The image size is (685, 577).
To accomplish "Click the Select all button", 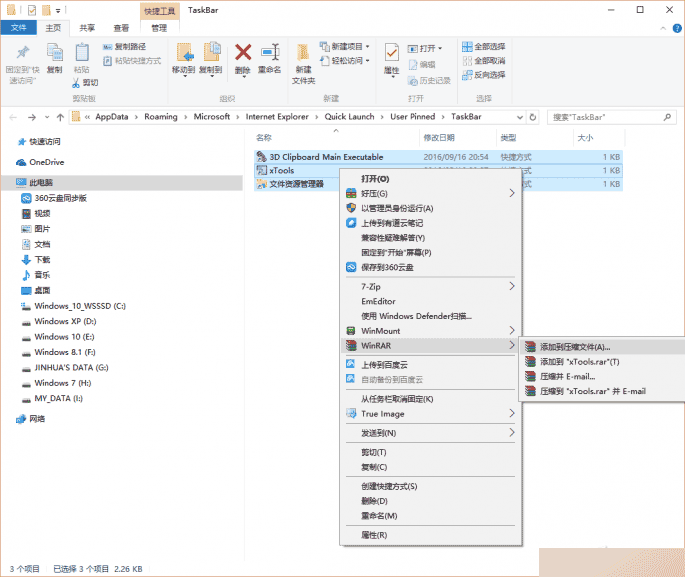I will pos(484,46).
